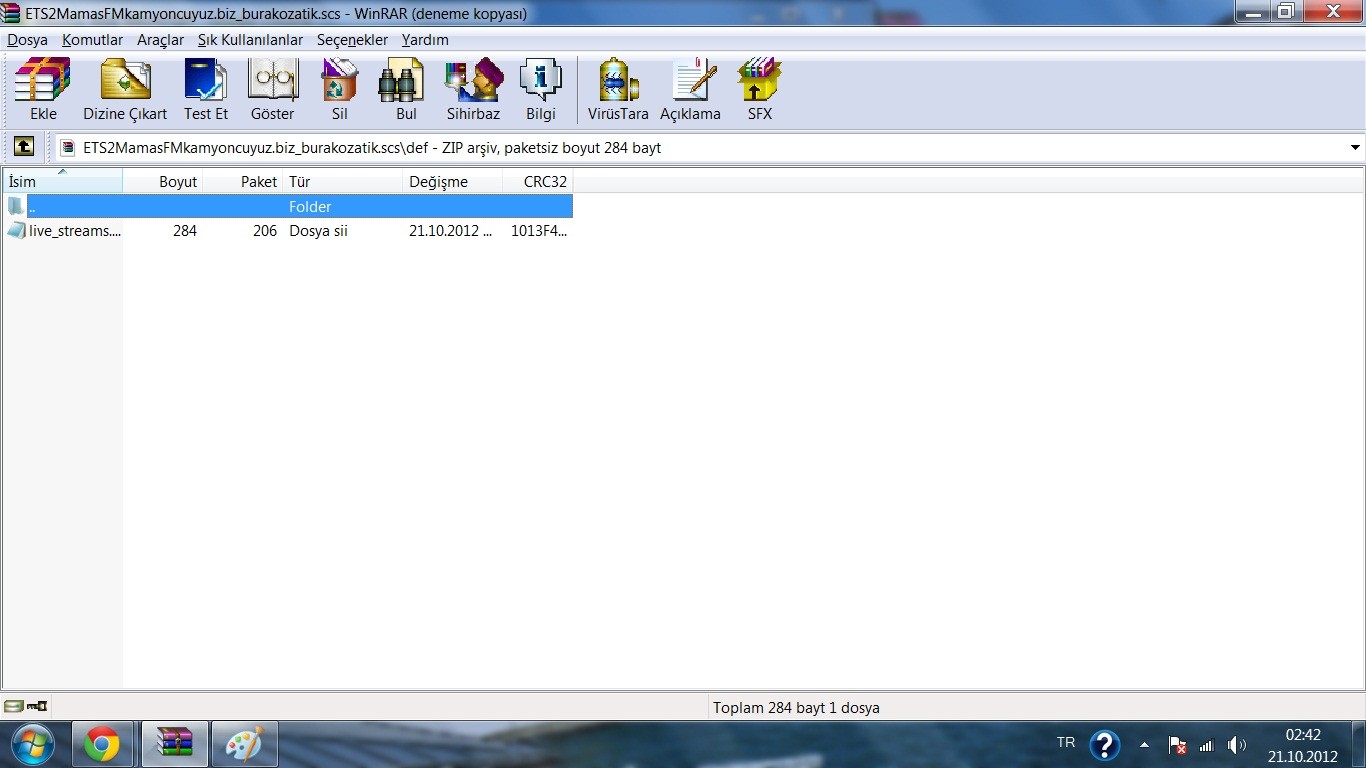
Task: Open the Yardım menu
Action: pos(425,40)
